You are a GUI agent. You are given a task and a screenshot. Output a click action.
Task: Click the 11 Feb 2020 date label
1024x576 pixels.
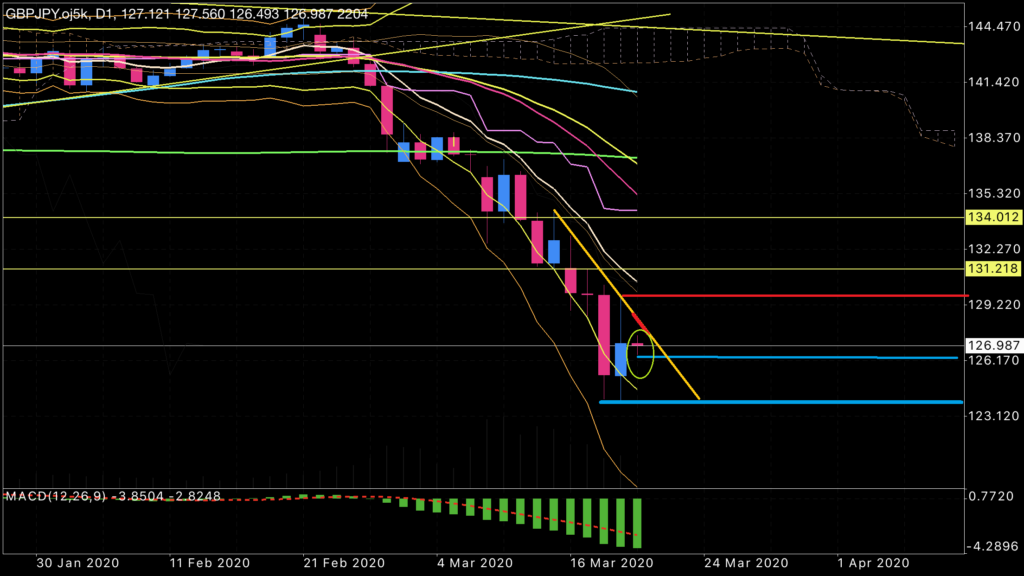pyautogui.click(x=210, y=563)
